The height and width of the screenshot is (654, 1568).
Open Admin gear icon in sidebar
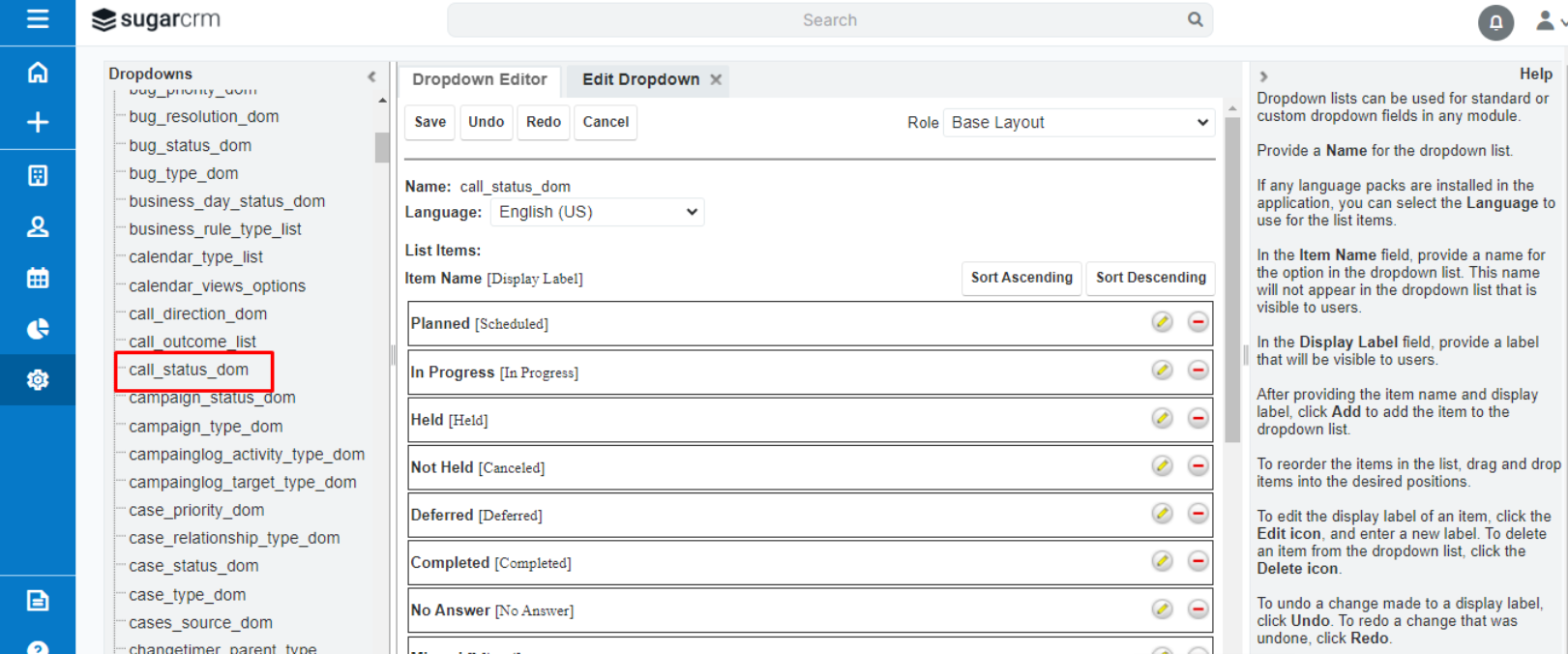[38, 380]
